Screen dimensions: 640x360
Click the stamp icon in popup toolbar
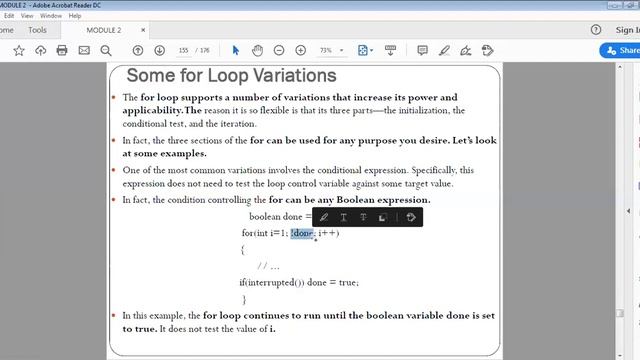pyautogui.click(x=411, y=217)
